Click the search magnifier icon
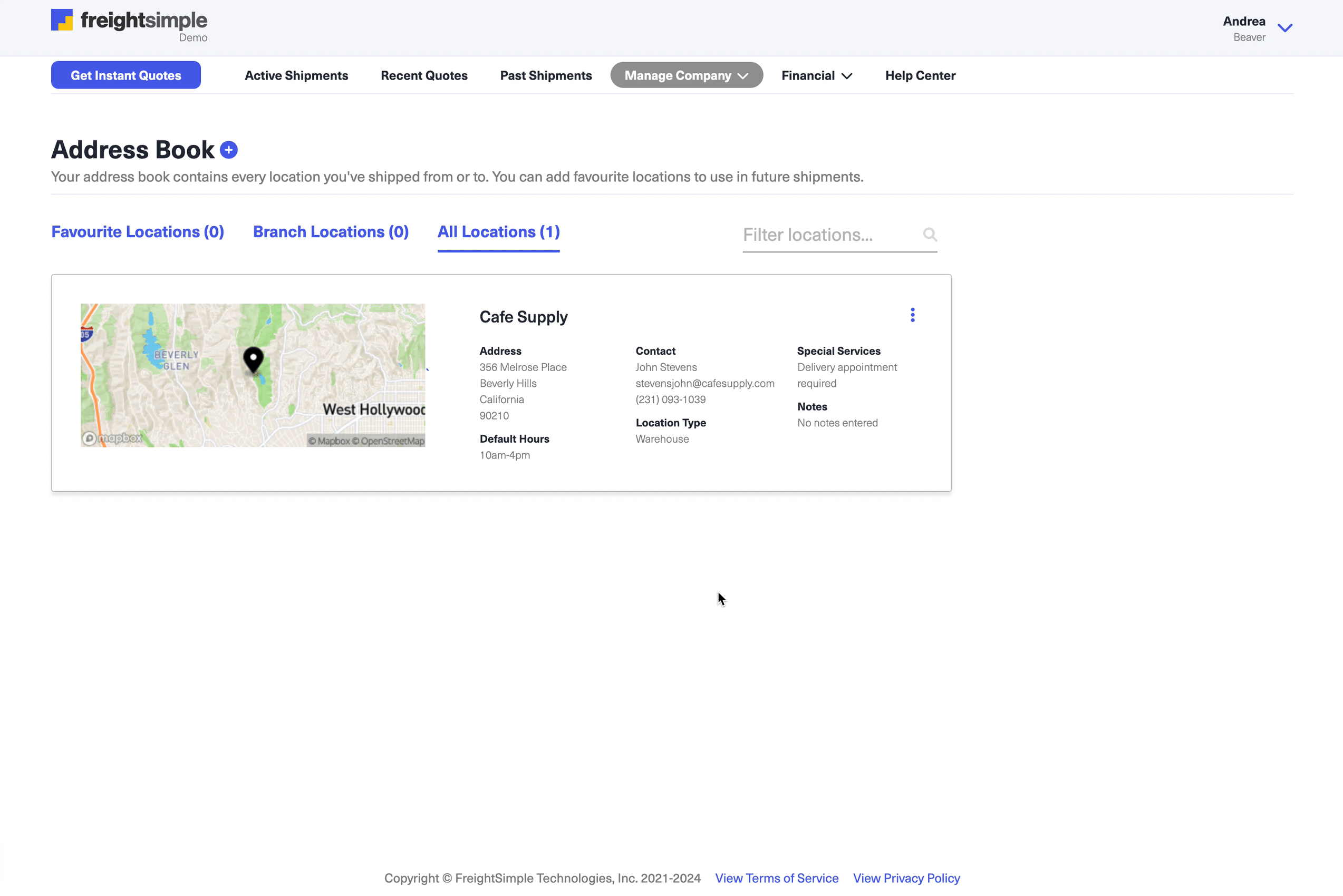This screenshot has height=896, width=1343. 930,235
